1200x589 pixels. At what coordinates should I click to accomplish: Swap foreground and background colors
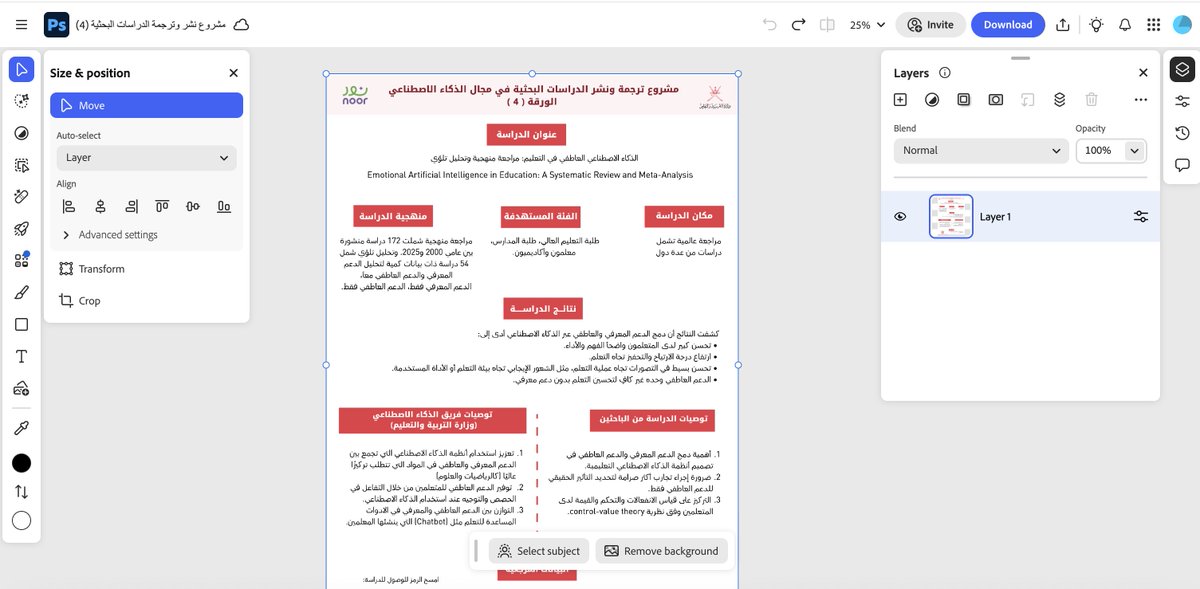pos(21,492)
